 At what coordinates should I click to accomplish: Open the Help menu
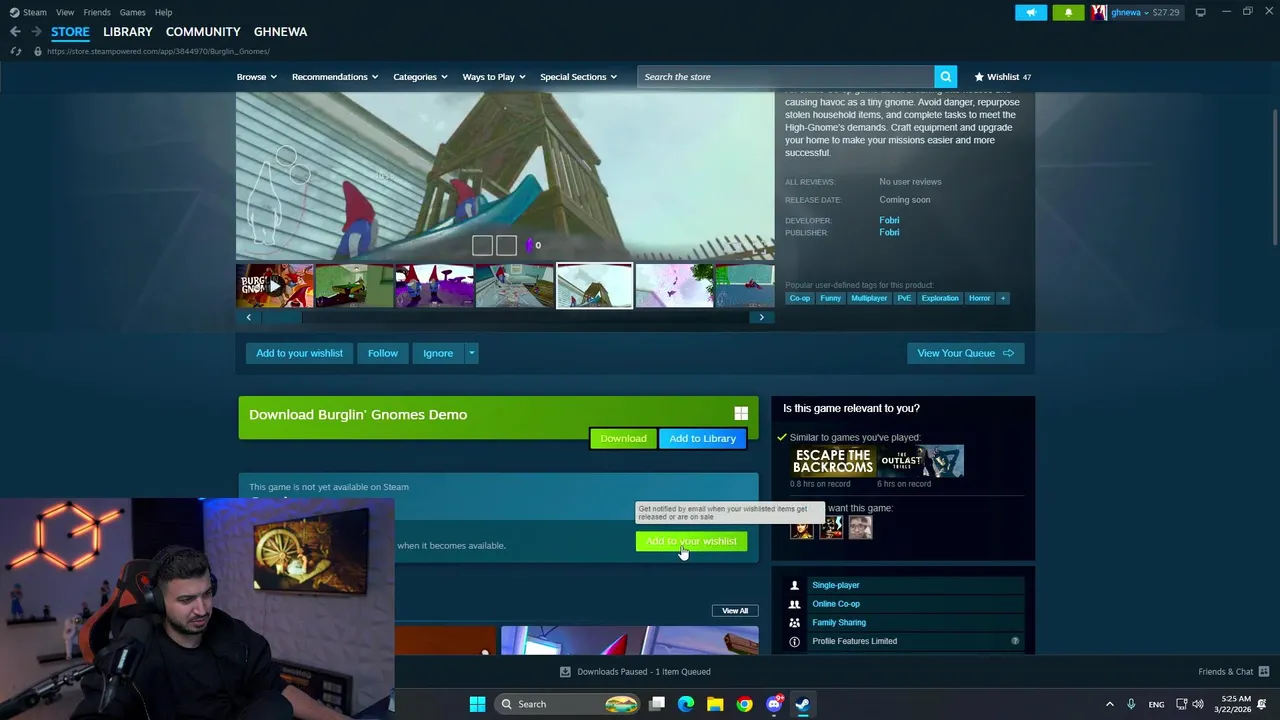pyautogui.click(x=163, y=12)
